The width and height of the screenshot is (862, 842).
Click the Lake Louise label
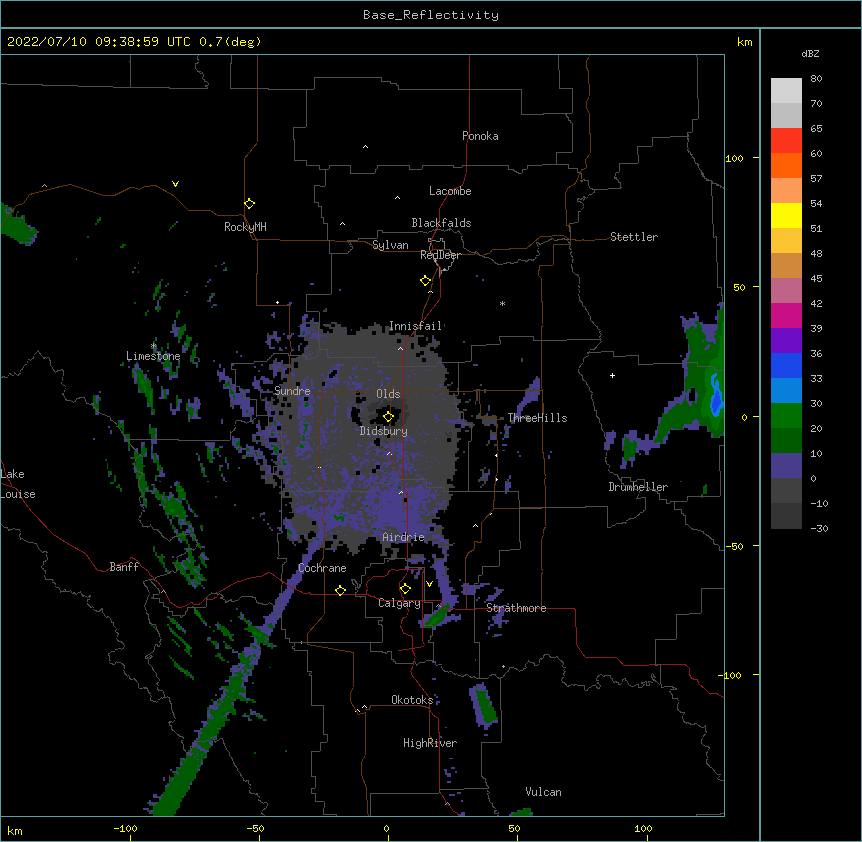click(17, 484)
